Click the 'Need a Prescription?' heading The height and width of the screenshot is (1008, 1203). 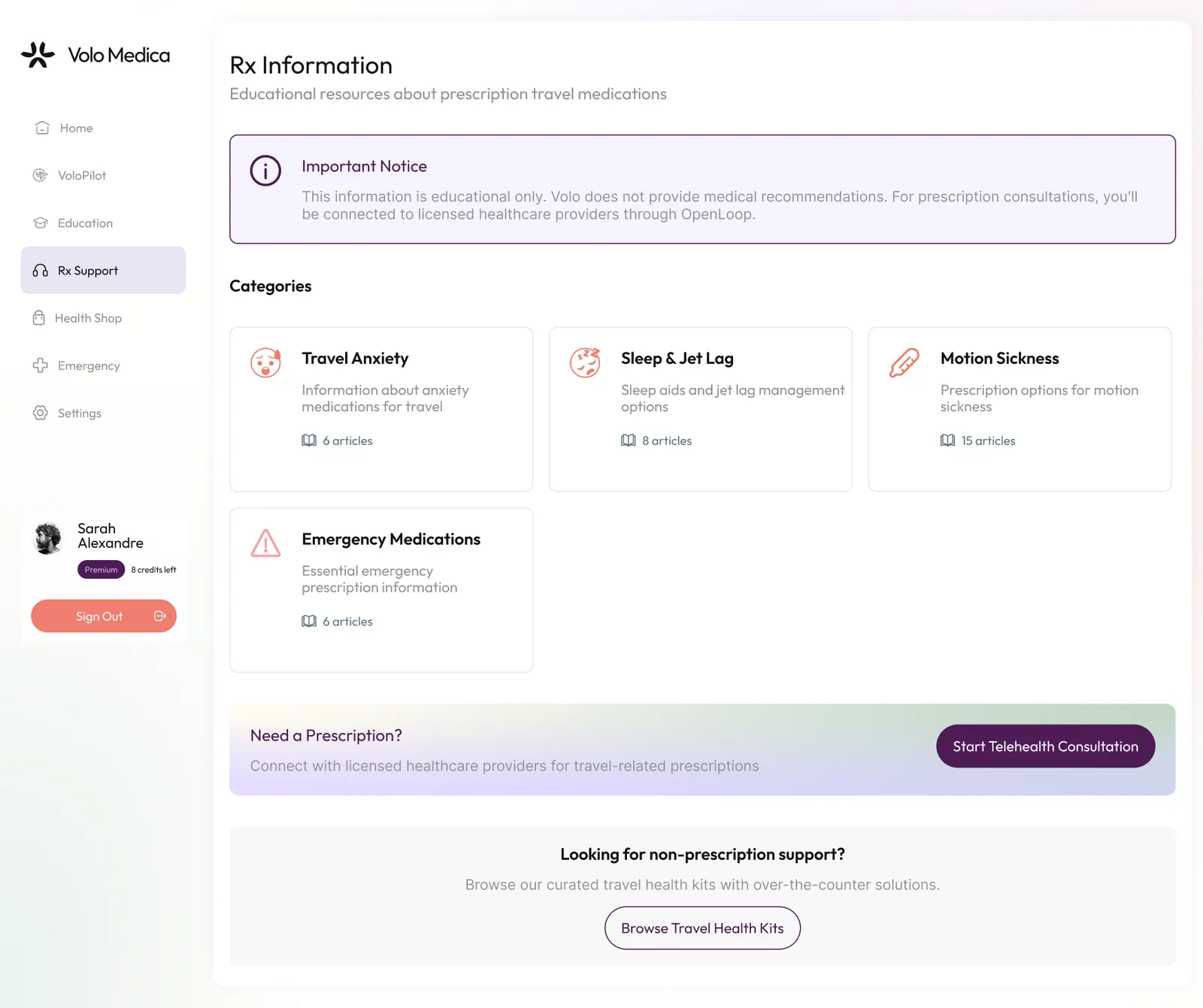pos(326,736)
